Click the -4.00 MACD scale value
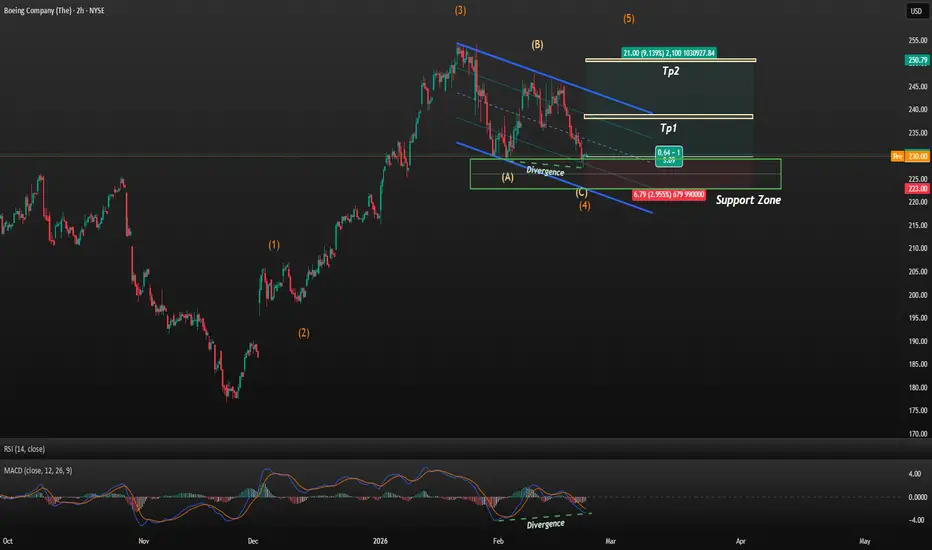Image resolution: width=932 pixels, height=550 pixels. click(x=916, y=520)
